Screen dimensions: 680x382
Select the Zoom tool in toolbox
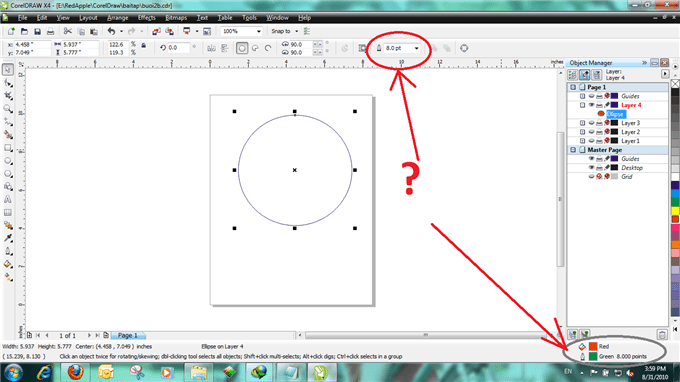(x=8, y=108)
